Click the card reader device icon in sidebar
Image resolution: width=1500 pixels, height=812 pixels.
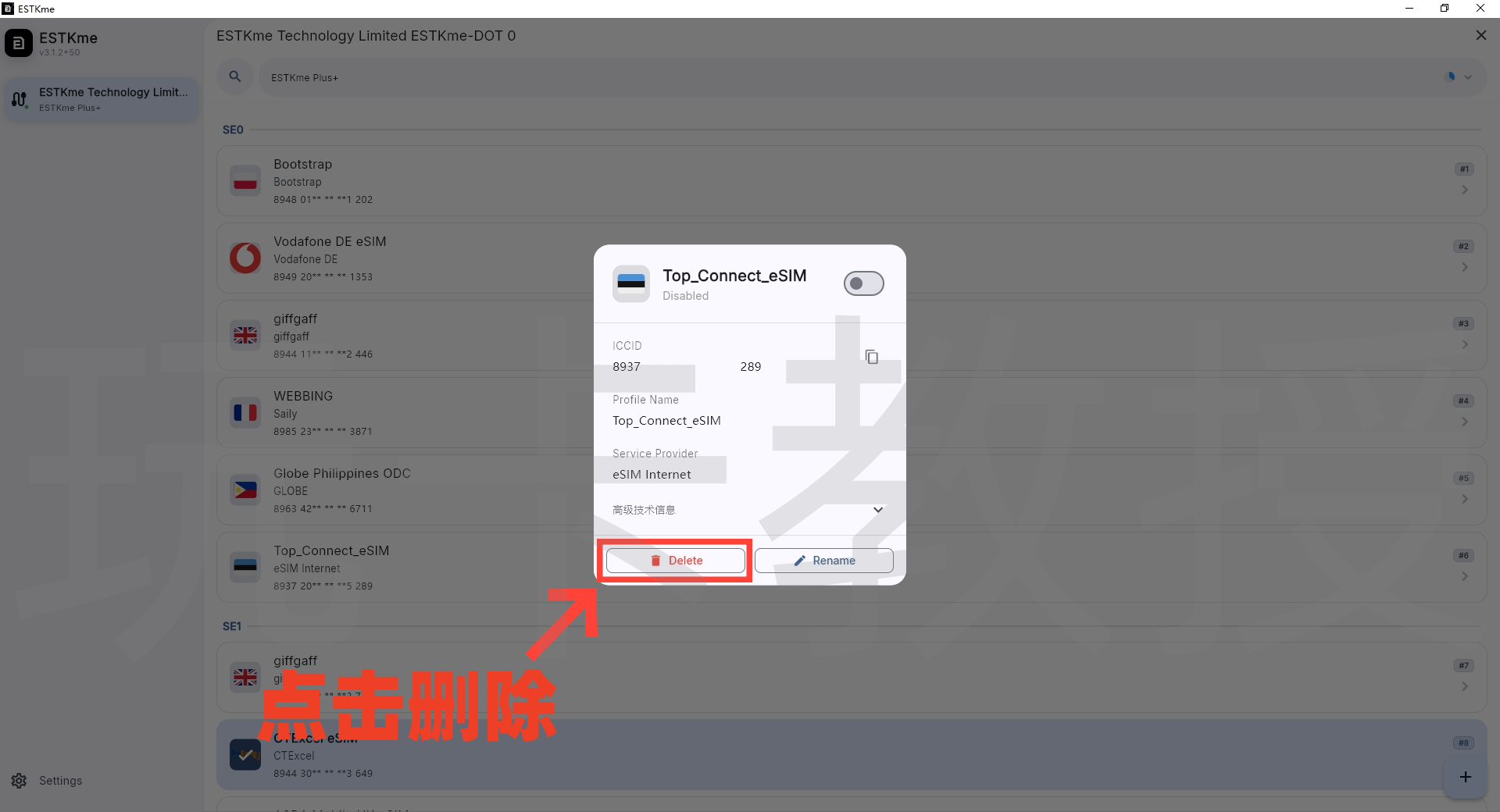point(20,99)
